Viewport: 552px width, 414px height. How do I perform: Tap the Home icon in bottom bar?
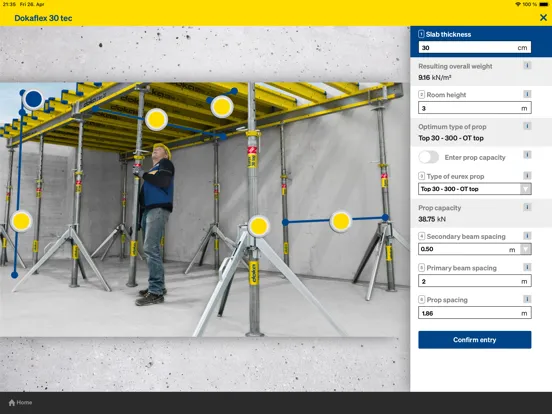pyautogui.click(x=12, y=402)
